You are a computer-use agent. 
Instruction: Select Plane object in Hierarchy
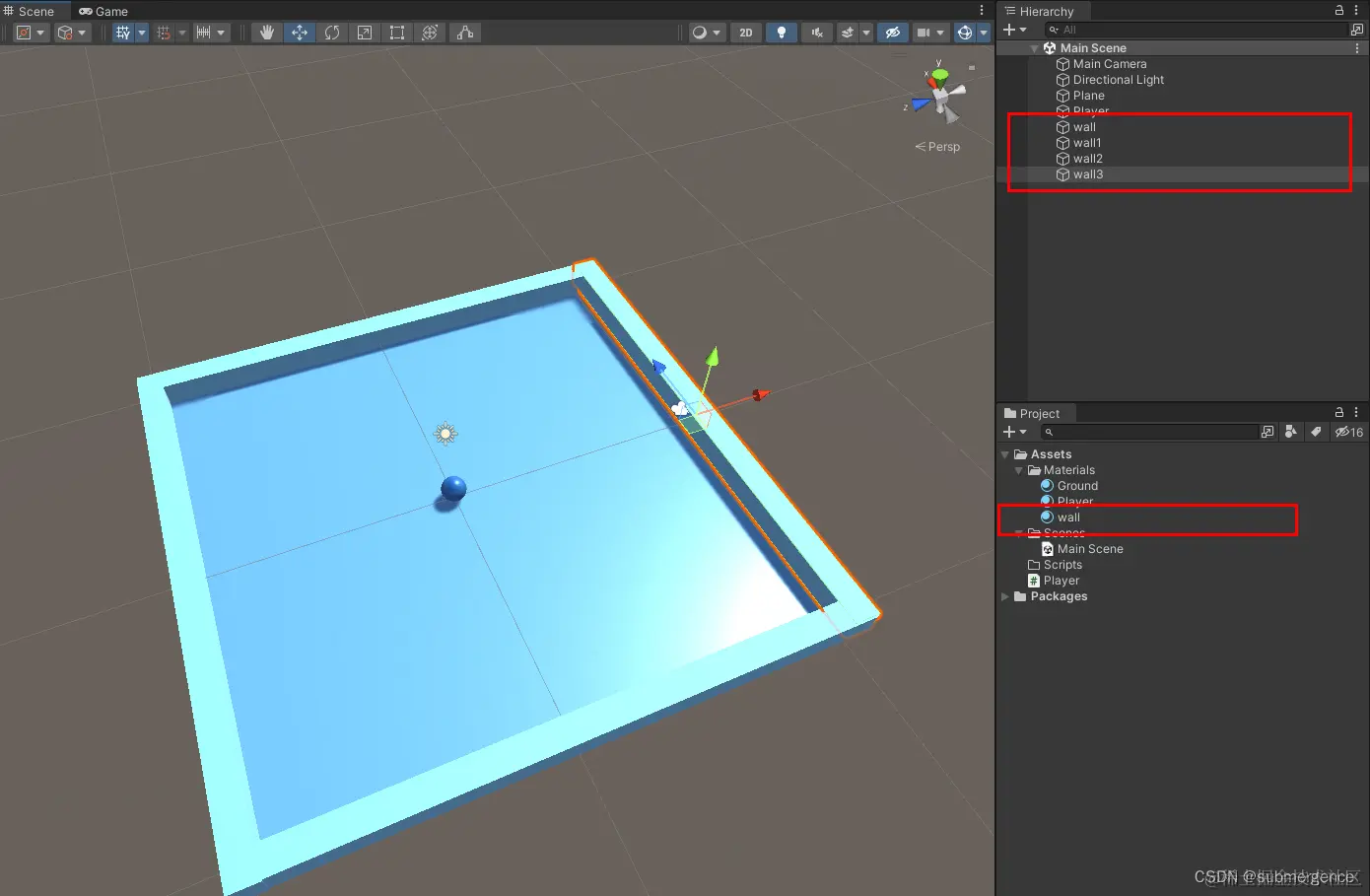pyautogui.click(x=1088, y=96)
